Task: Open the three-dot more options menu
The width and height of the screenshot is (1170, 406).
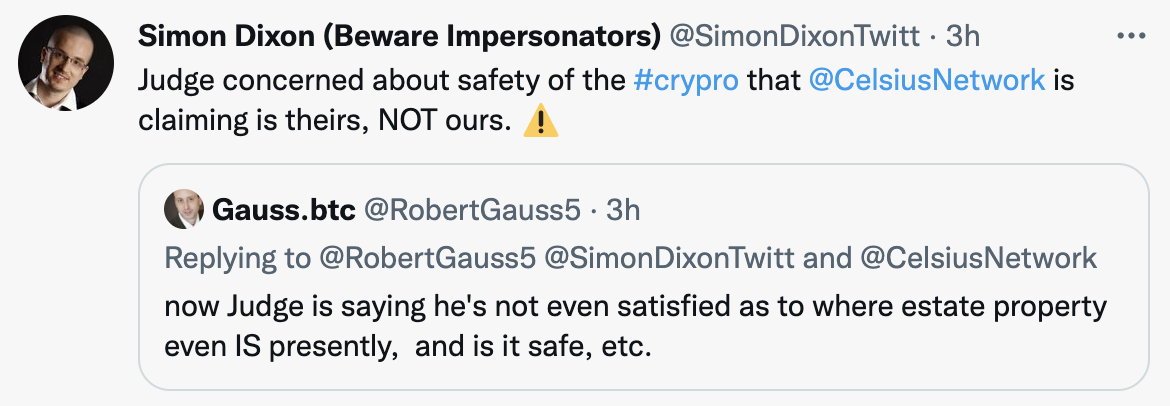Action: tap(1130, 36)
